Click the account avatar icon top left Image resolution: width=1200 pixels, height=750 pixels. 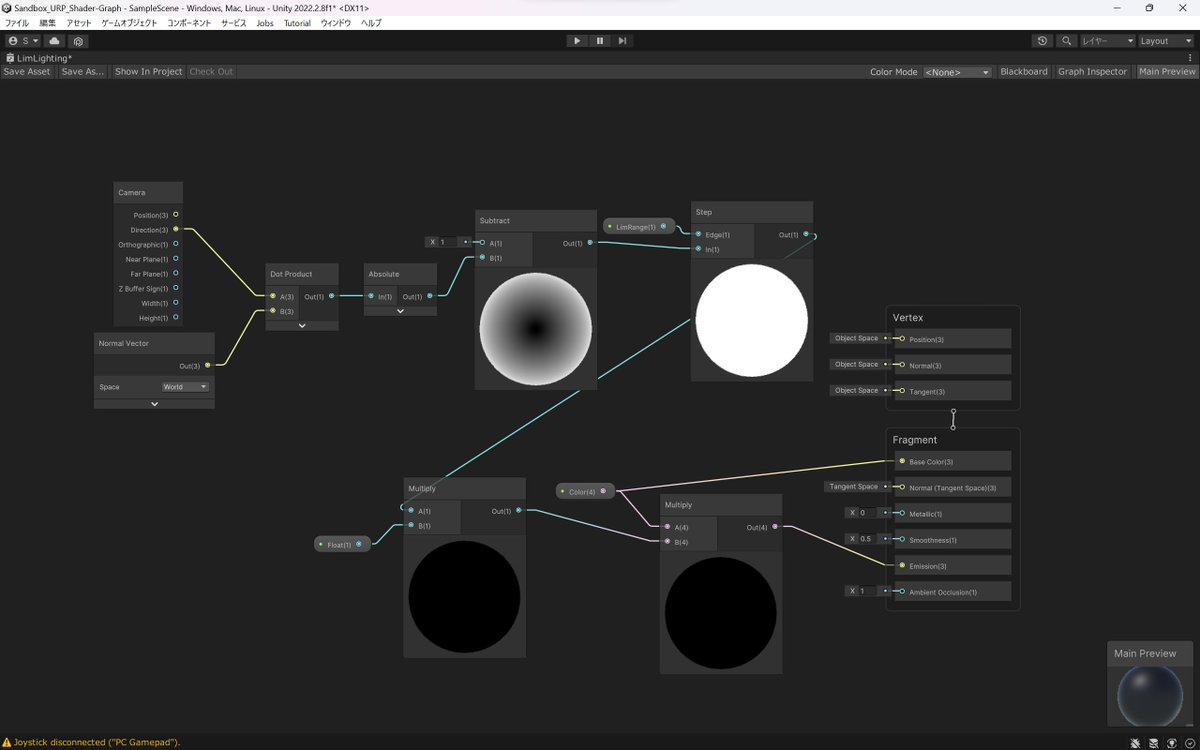12,41
